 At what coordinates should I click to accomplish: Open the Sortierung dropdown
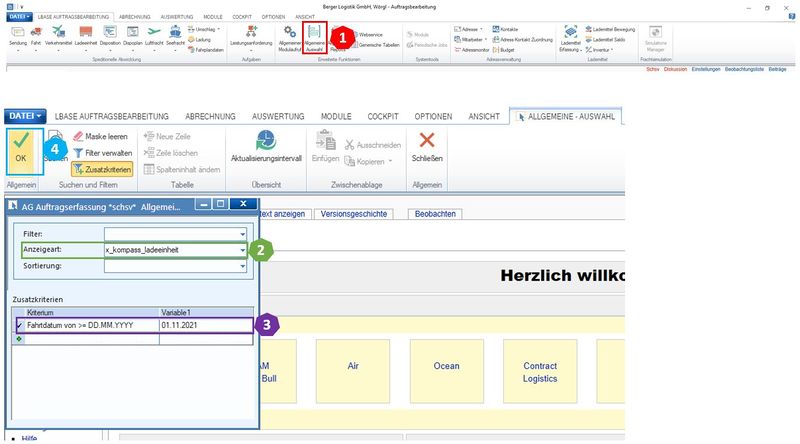pos(242,266)
